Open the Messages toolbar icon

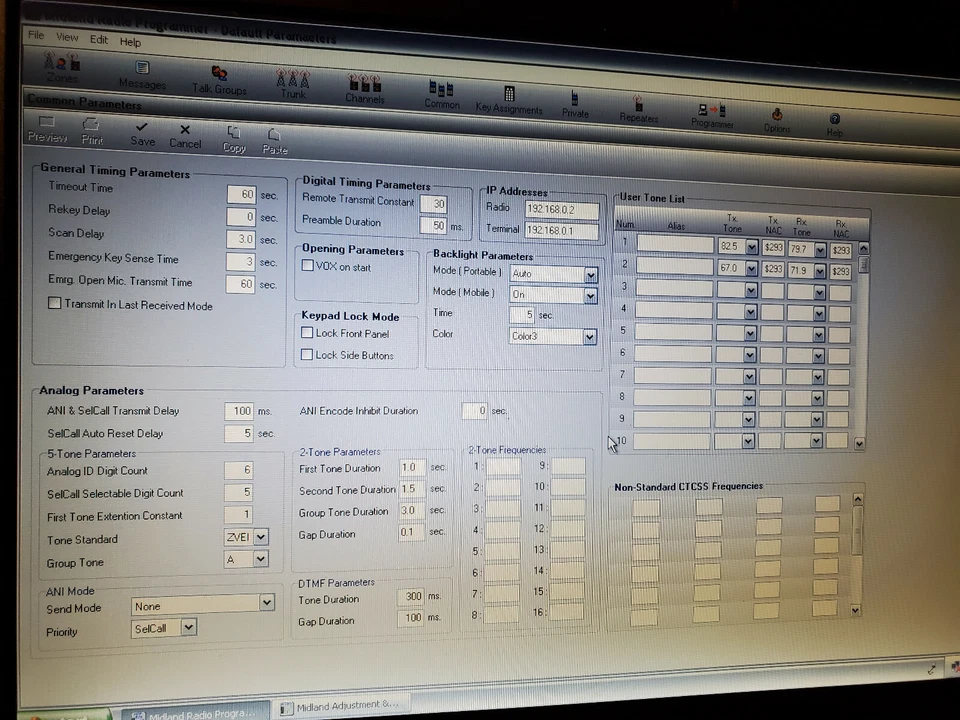[x=142, y=75]
